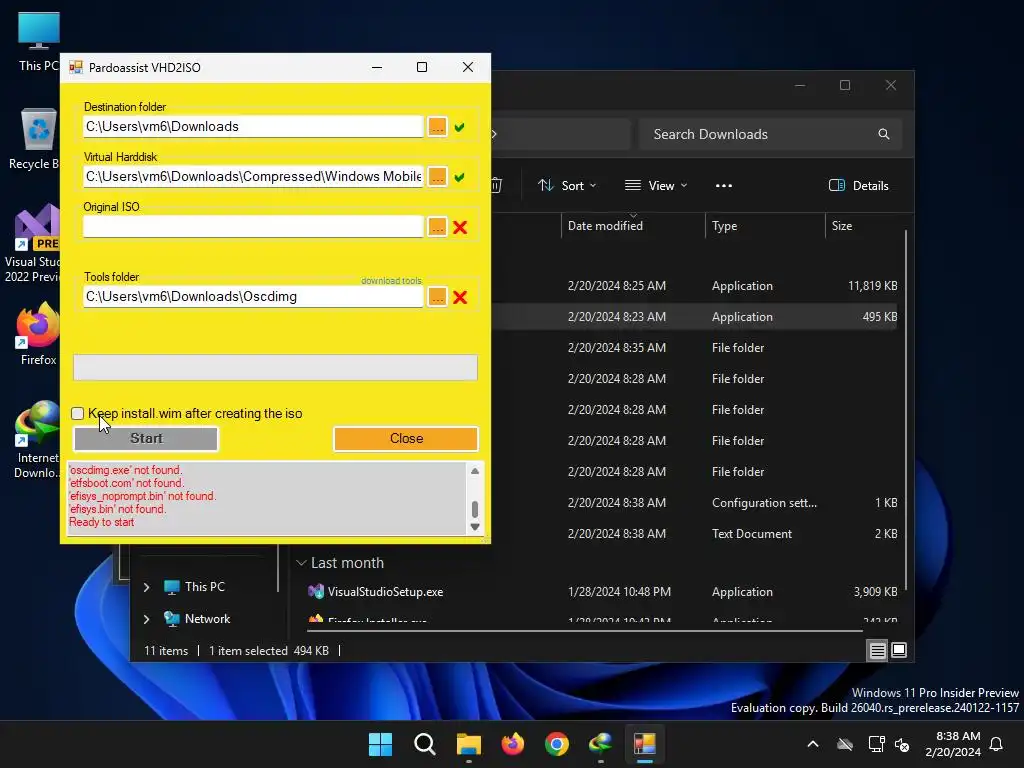Click the search magnifier icon in Explorer

pos(884,135)
